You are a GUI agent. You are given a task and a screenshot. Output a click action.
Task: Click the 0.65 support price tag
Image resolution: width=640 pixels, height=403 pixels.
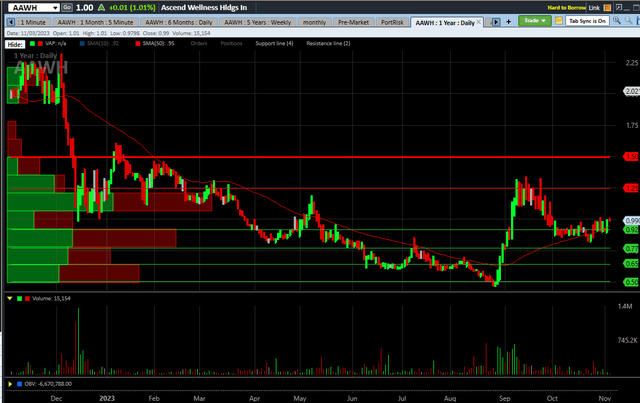(x=631, y=264)
